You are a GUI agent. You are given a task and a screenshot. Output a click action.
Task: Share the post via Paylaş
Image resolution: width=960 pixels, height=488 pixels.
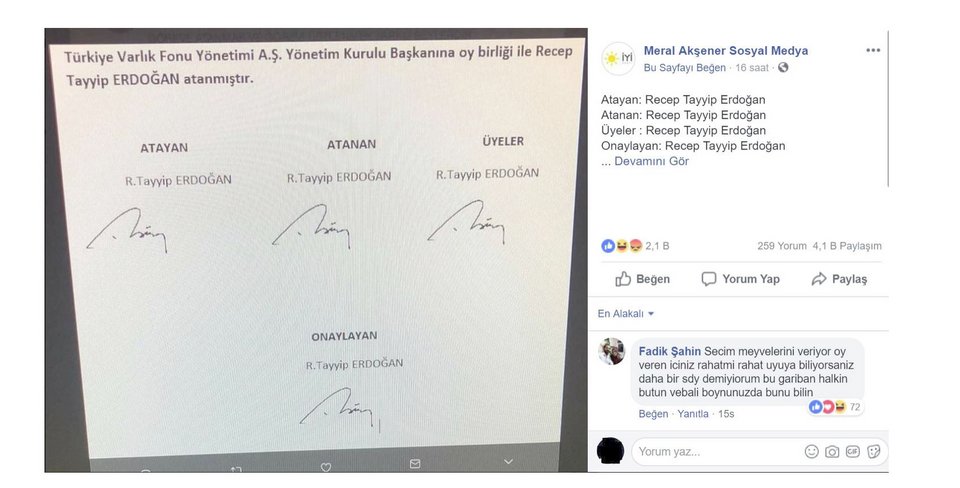pyautogui.click(x=839, y=279)
